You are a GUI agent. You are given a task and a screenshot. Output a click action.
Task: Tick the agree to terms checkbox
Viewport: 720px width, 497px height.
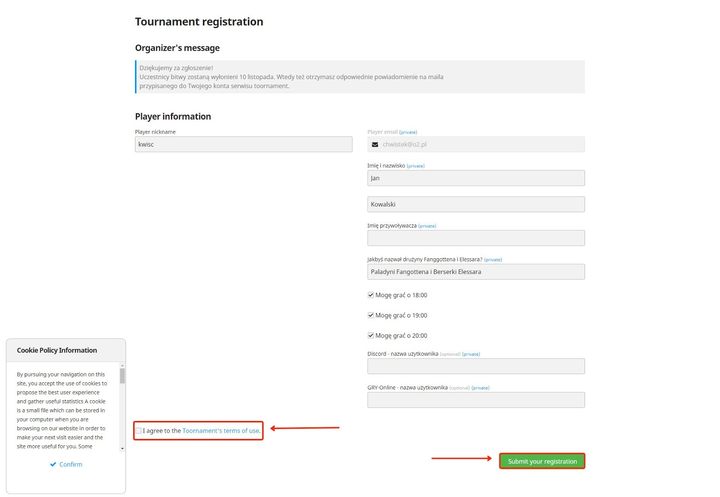point(139,431)
